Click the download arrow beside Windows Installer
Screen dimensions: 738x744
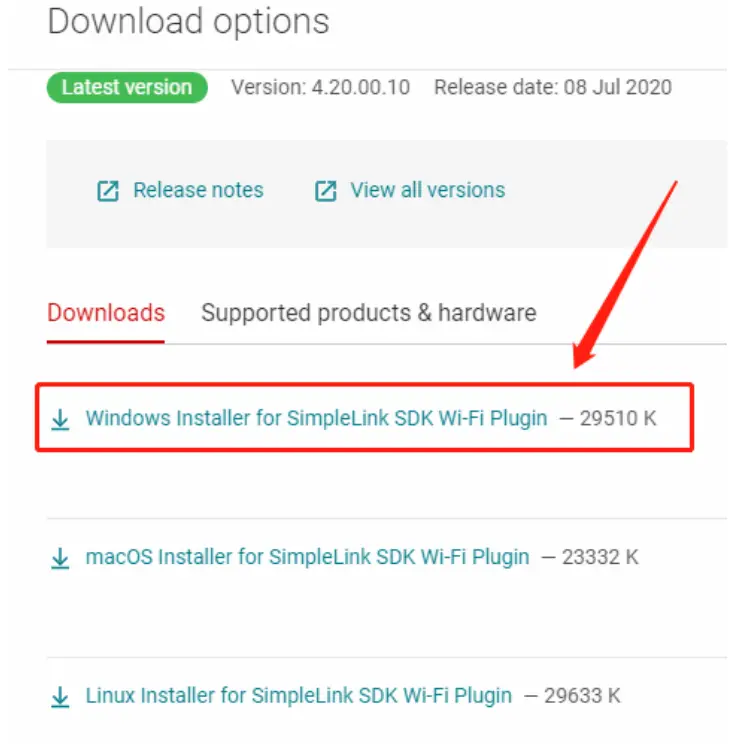tap(60, 420)
